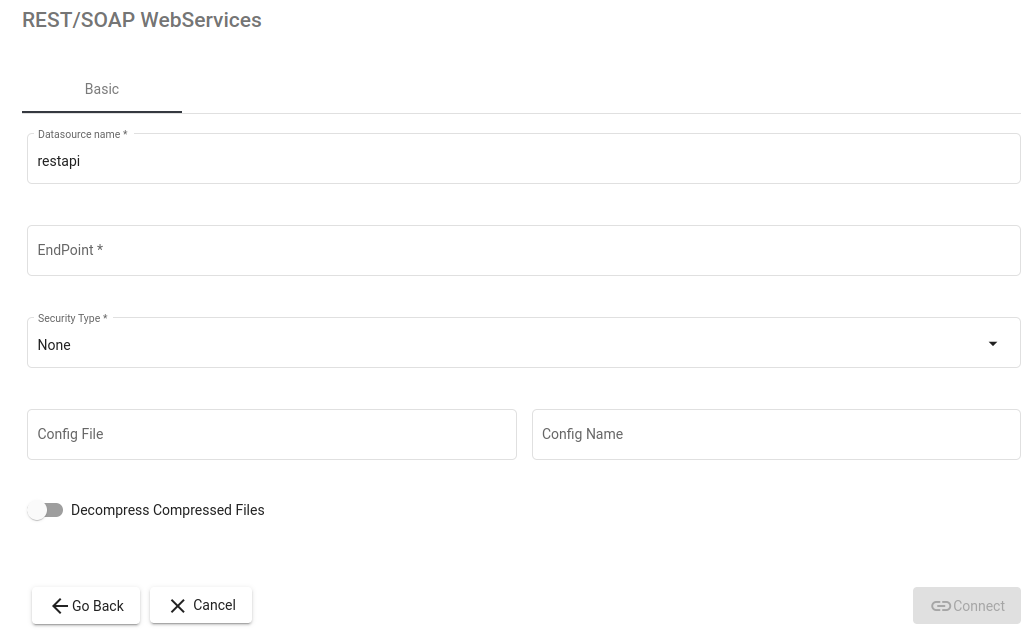Select the Config File input box
This screenshot has height=639, width=1034.
coord(271,434)
